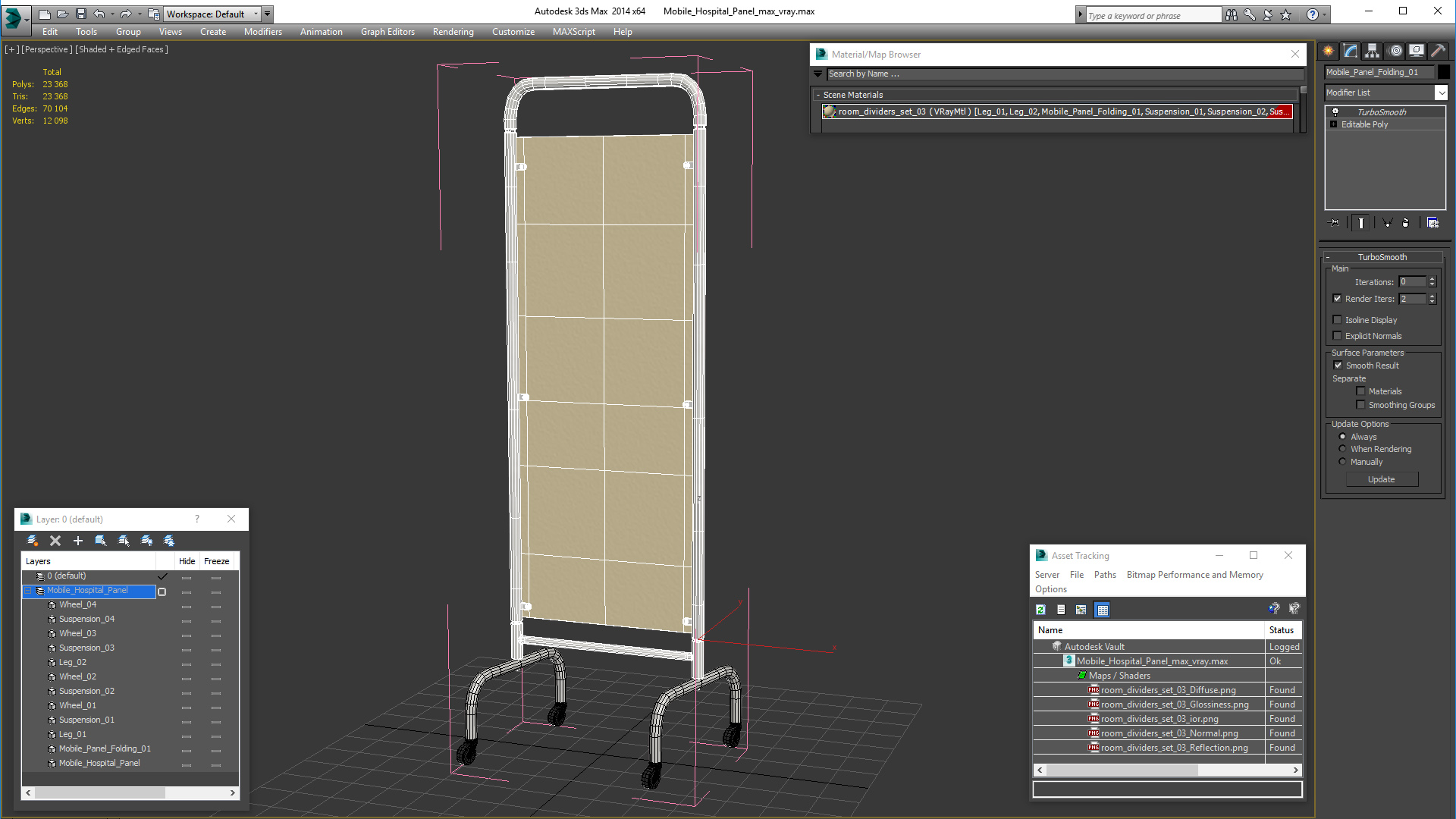Click Pin Stack icon below the modifier stack
1456x819 pixels.
pyautogui.click(x=1335, y=223)
